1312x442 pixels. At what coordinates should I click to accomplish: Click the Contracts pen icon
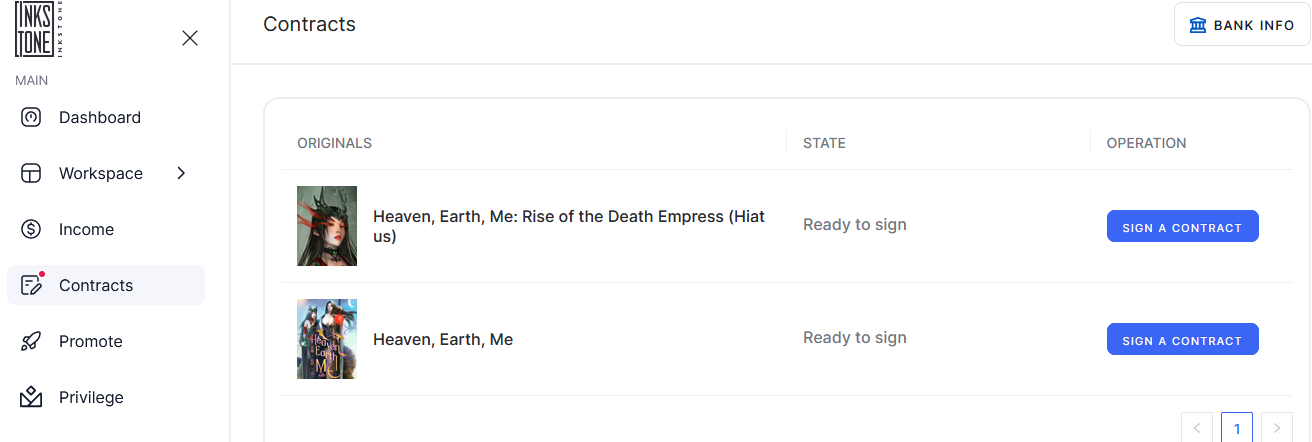31,285
